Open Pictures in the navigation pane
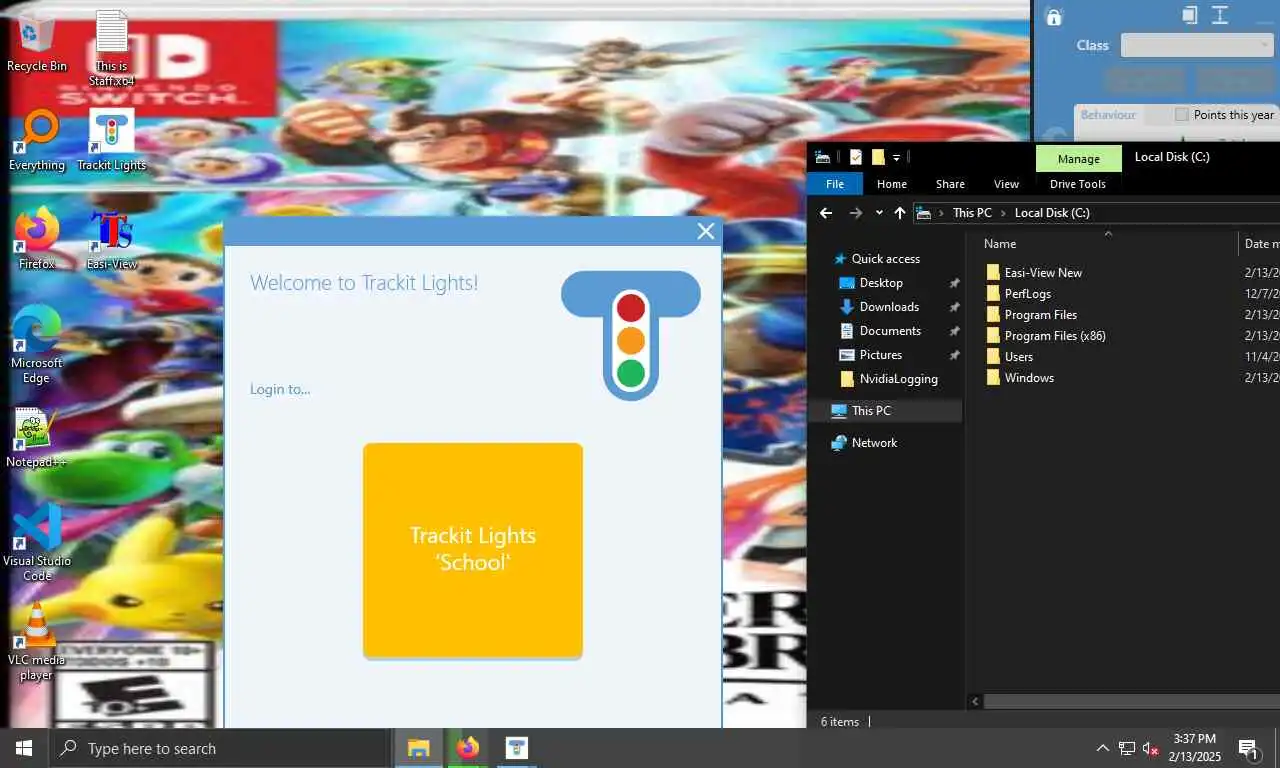This screenshot has width=1280, height=768. 881,355
